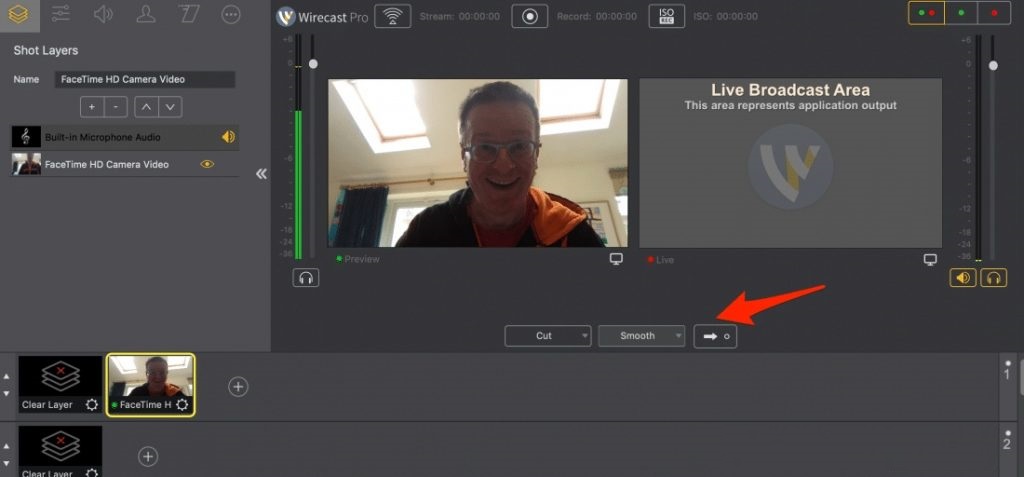
Task: Mute the Built-in Microphone Audio layer
Action: [x=228, y=137]
